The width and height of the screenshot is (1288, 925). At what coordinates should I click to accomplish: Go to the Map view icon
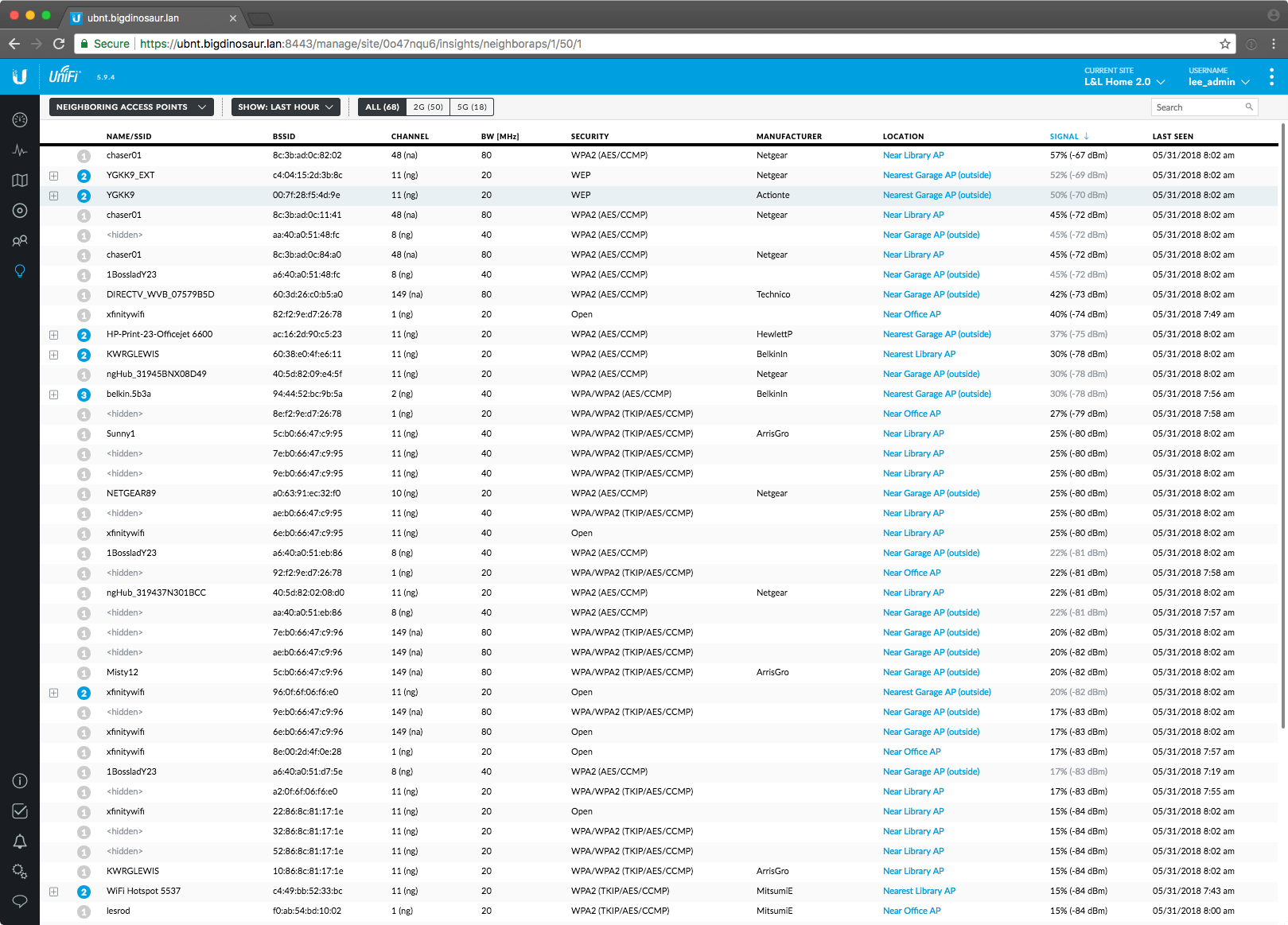point(20,181)
